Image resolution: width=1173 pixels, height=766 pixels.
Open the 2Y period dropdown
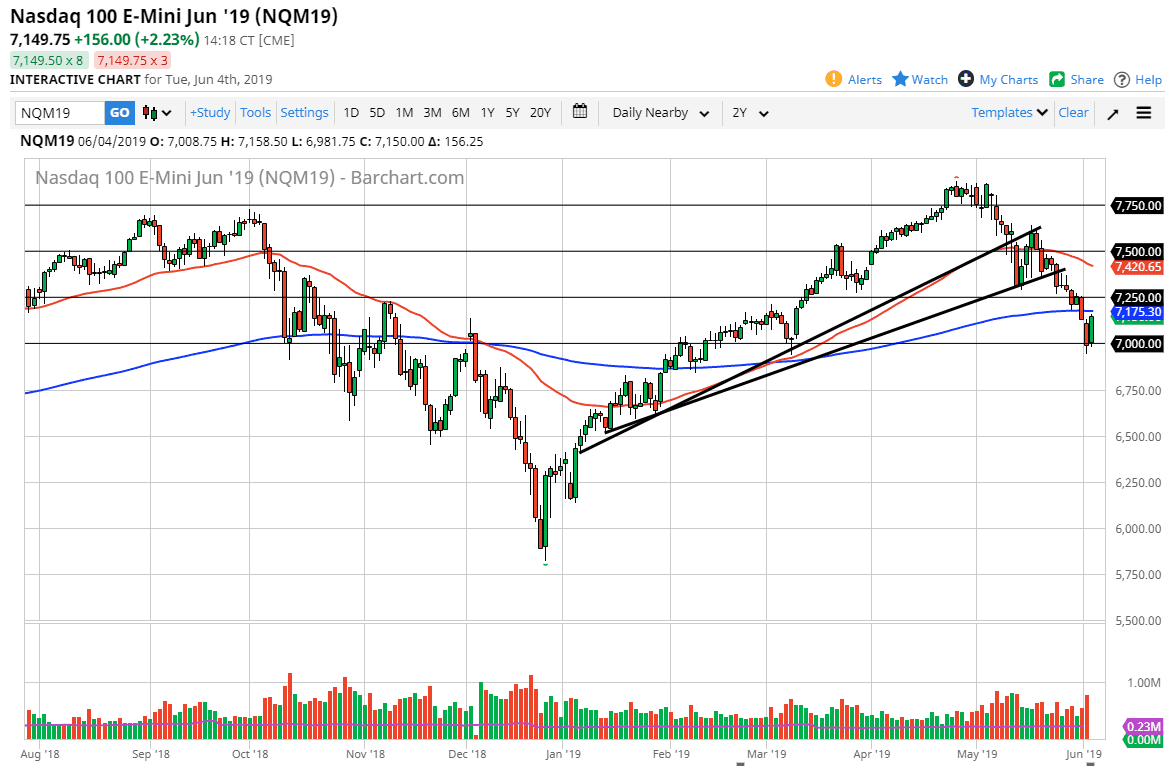pyautogui.click(x=750, y=113)
